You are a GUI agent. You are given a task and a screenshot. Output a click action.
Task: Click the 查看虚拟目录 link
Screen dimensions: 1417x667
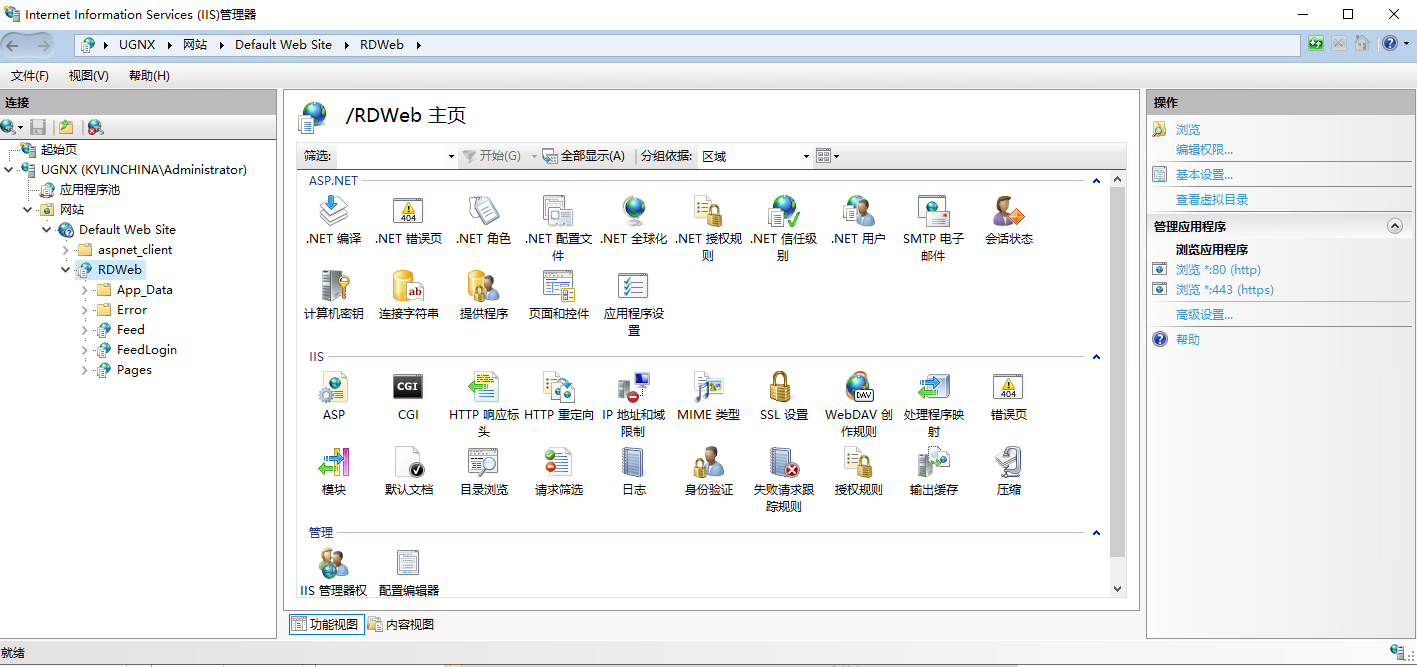tap(1212, 200)
